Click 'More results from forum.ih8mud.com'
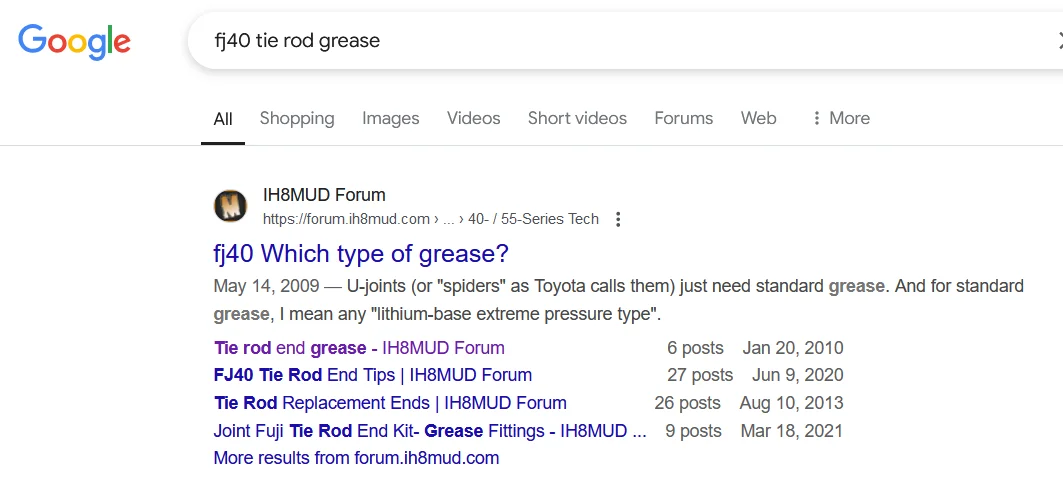1063x493 pixels. tap(356, 458)
